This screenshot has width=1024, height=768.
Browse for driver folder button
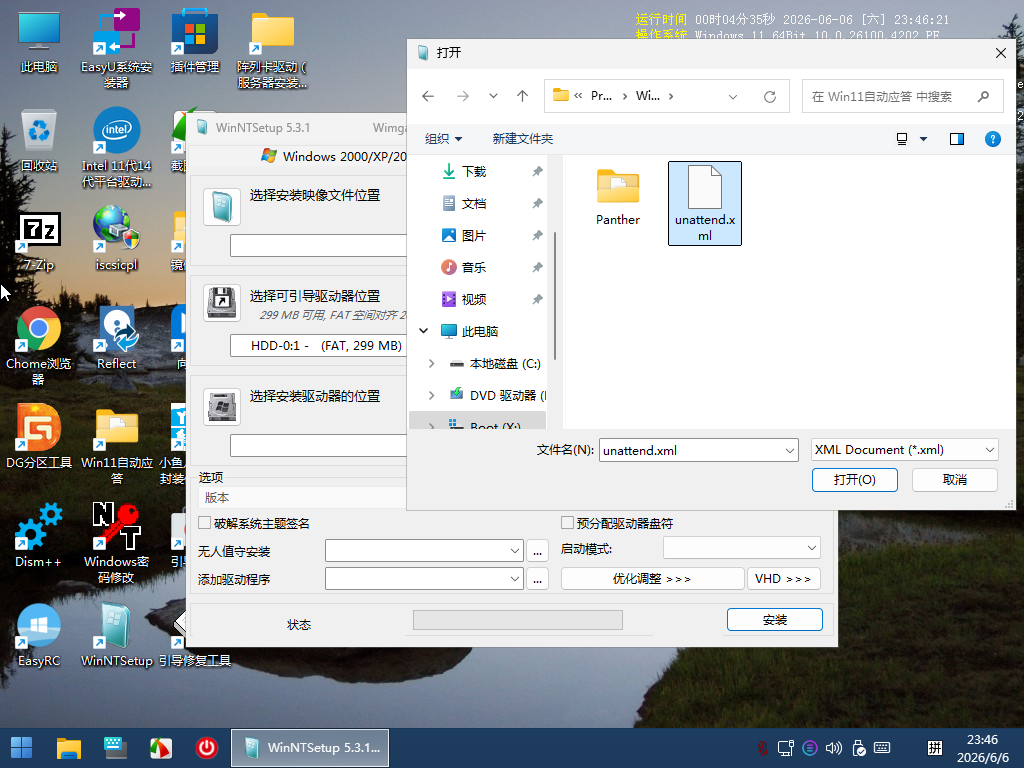point(537,579)
